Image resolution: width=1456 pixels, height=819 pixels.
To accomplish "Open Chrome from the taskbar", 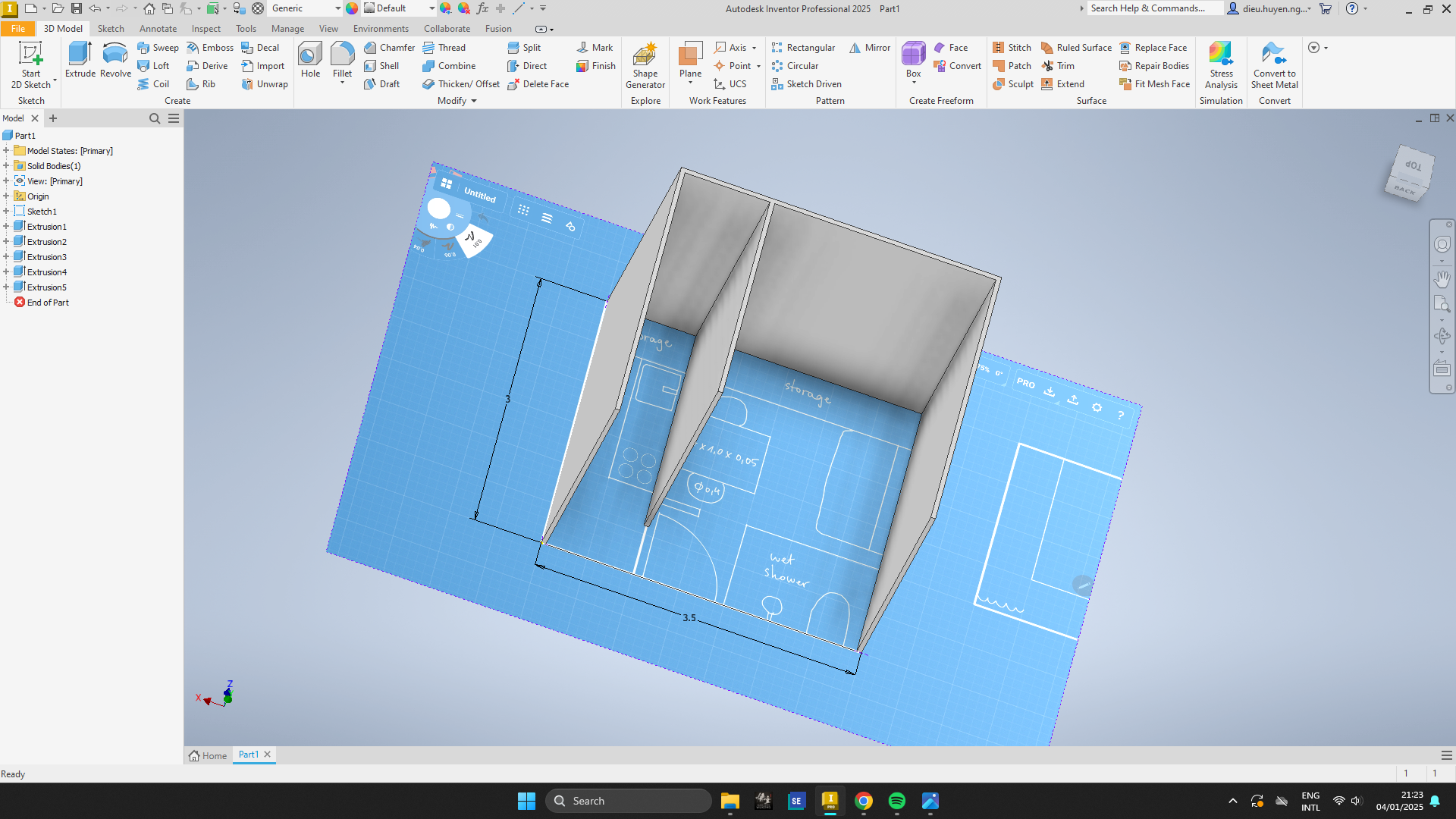I will pos(863,801).
